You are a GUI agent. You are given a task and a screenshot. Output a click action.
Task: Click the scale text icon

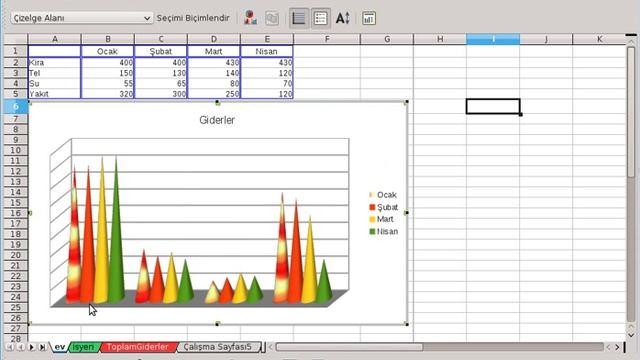pos(342,18)
